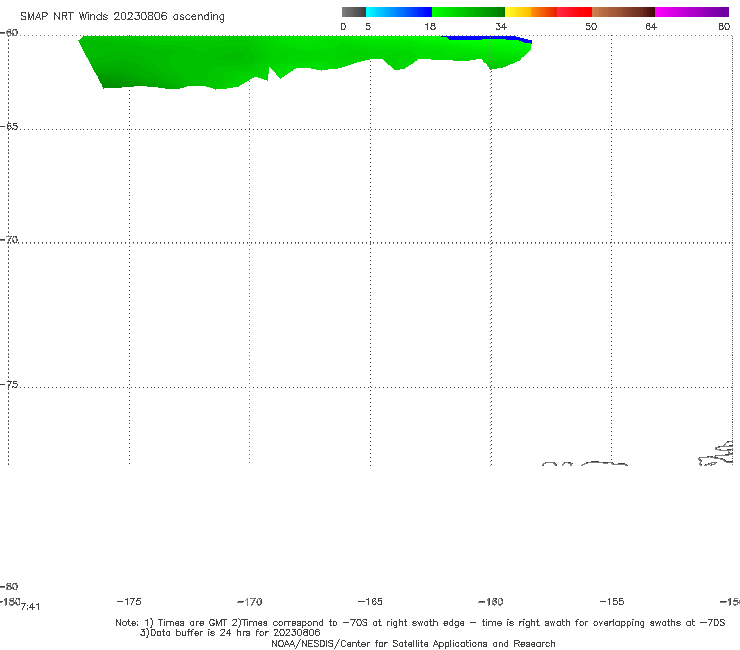Click the cyan-to-blue 5–18 color bar segment
Image resolution: width=740 pixels, height=650 pixels.
click(x=399, y=12)
